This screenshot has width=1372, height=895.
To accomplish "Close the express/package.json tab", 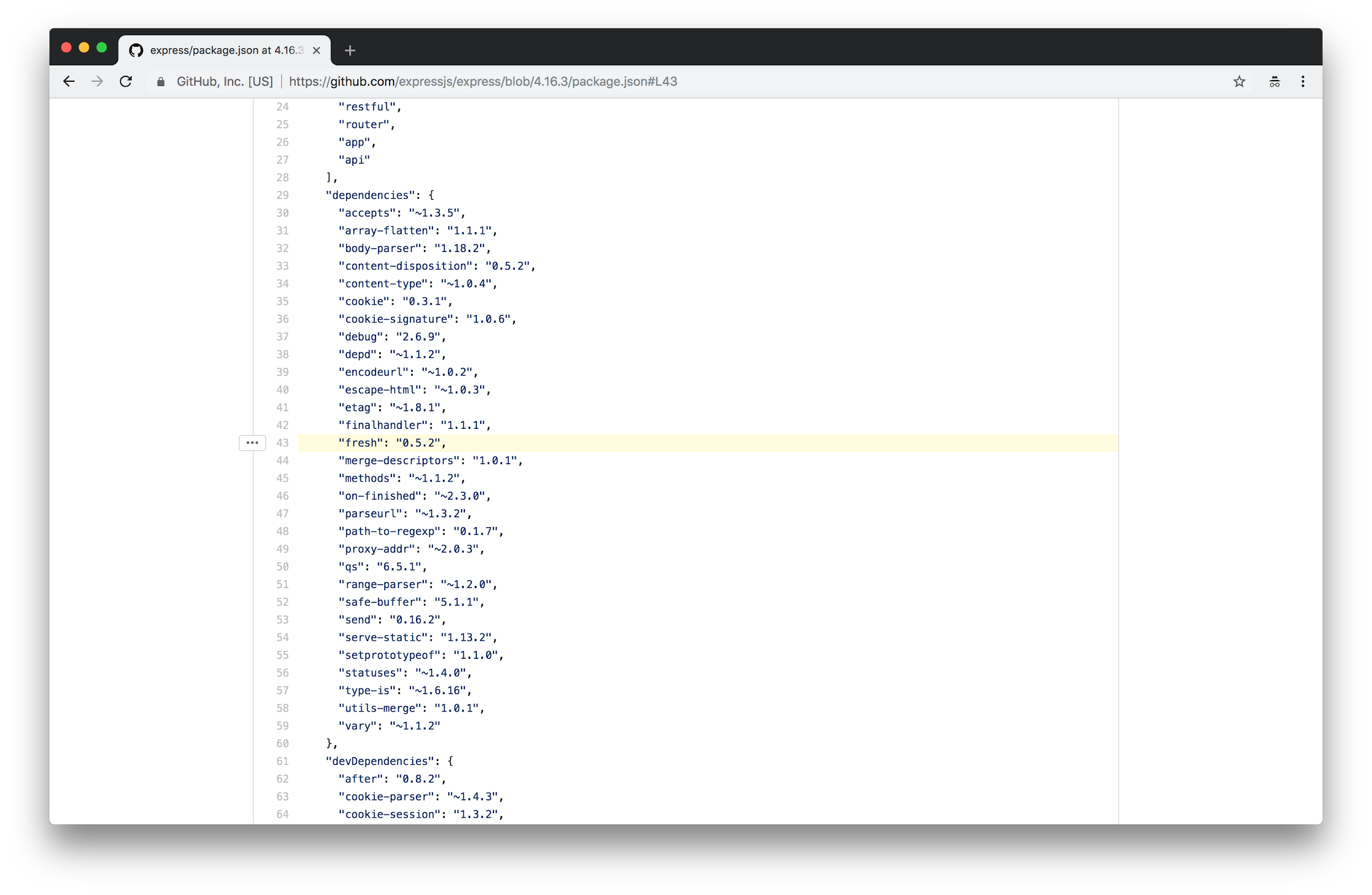I will point(316,51).
